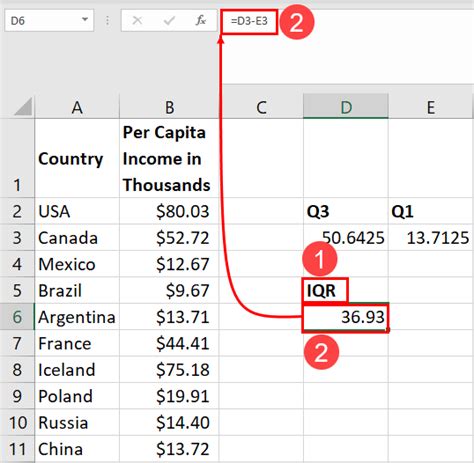This screenshot has width=474, height=463.
Task: Click the IQR result cell 36.93
Action: 346,317
